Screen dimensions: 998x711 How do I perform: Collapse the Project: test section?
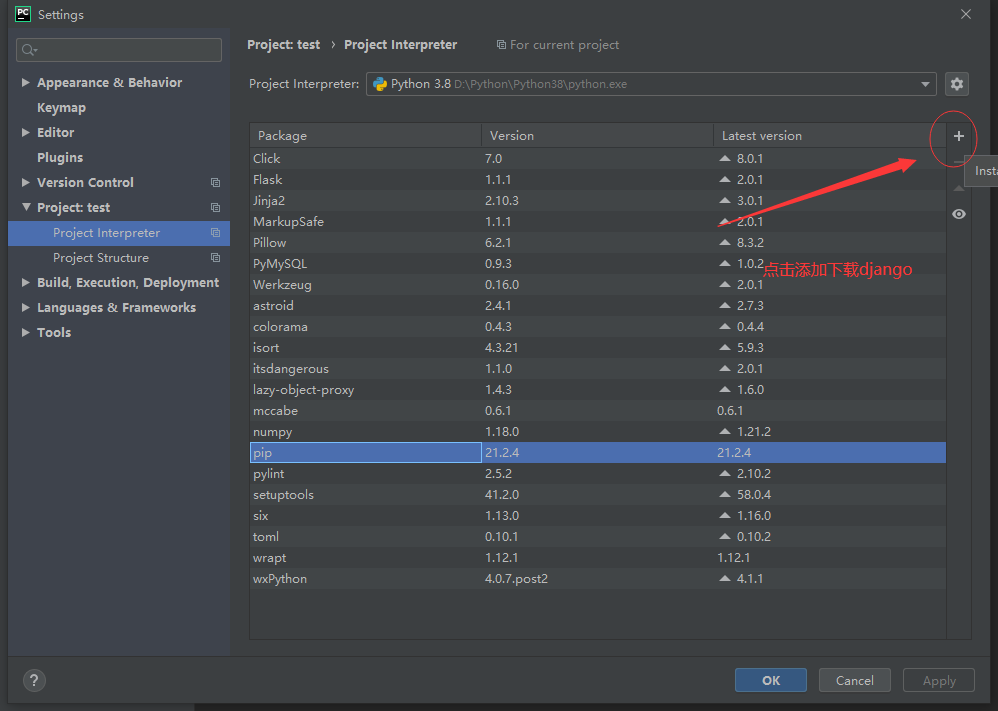coord(25,207)
